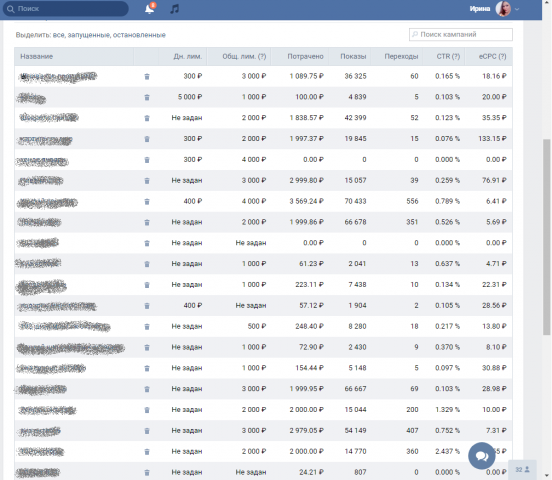Image resolution: width=552 pixels, height=480 pixels.
Task: Delete campaign with 2 999.80 ₽ spent
Action: pos(147,181)
